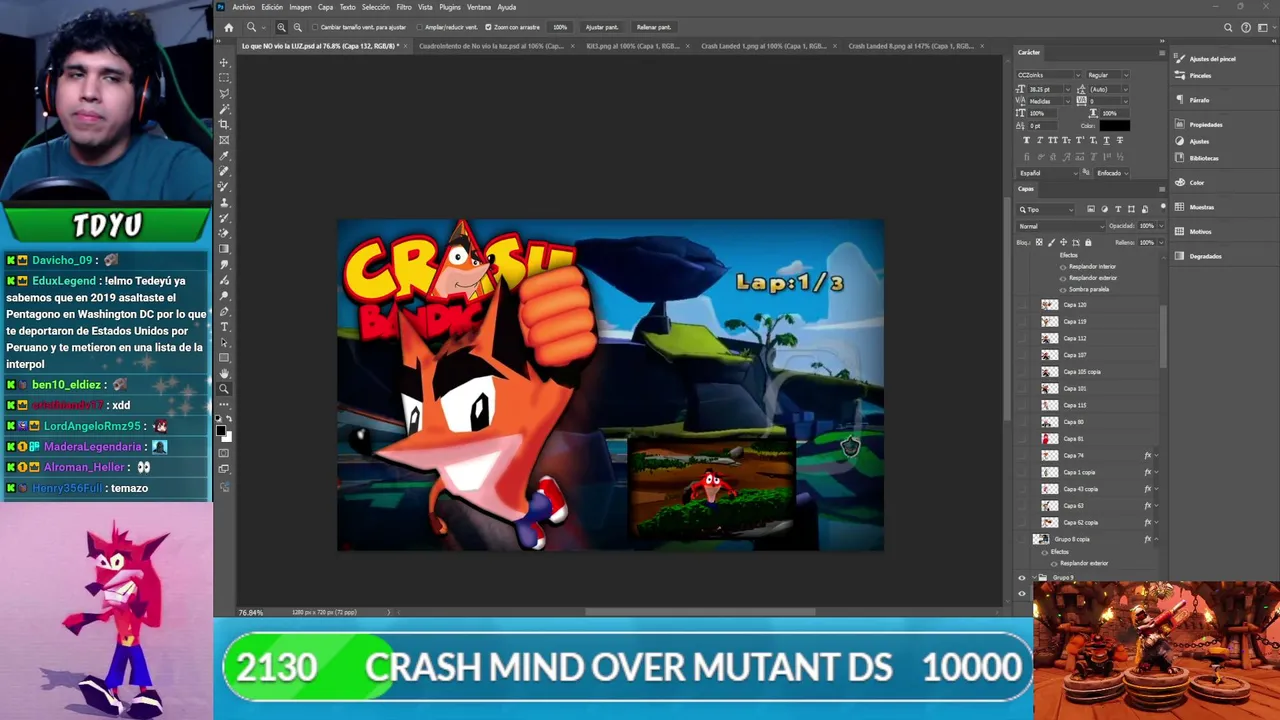Open the Ajustes panel
Screen dimensions: 1280x720
pyautogui.click(x=1193, y=141)
